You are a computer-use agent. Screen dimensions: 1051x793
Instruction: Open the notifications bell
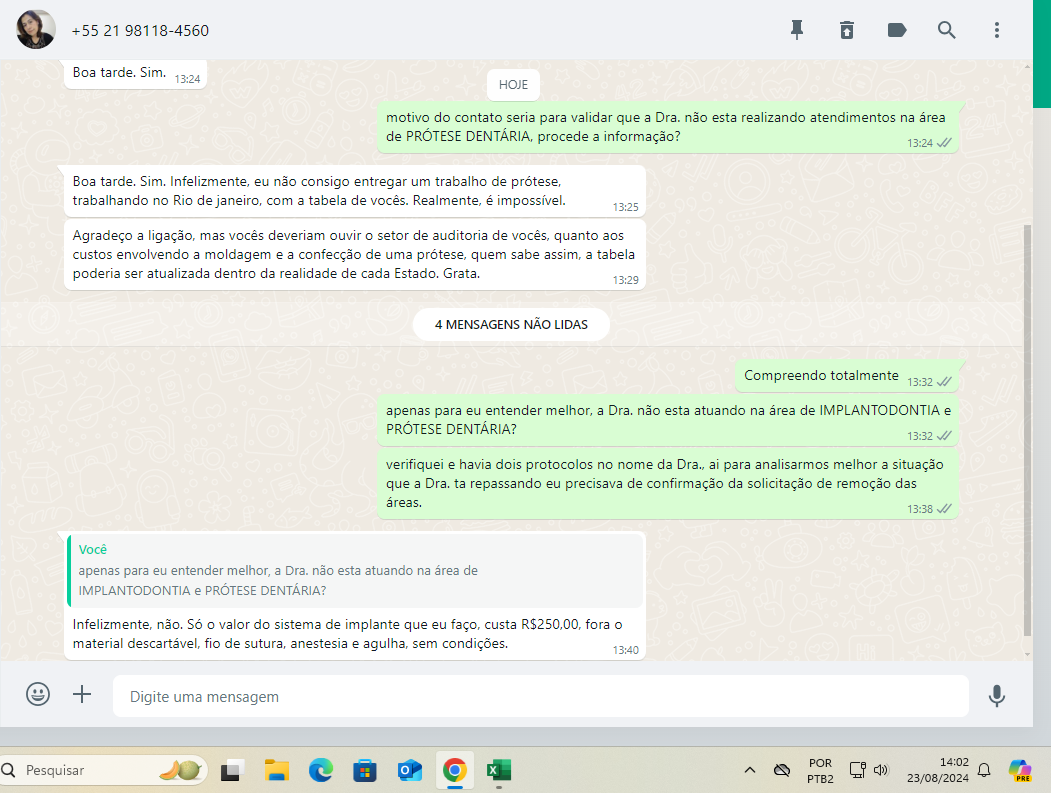[x=984, y=770]
